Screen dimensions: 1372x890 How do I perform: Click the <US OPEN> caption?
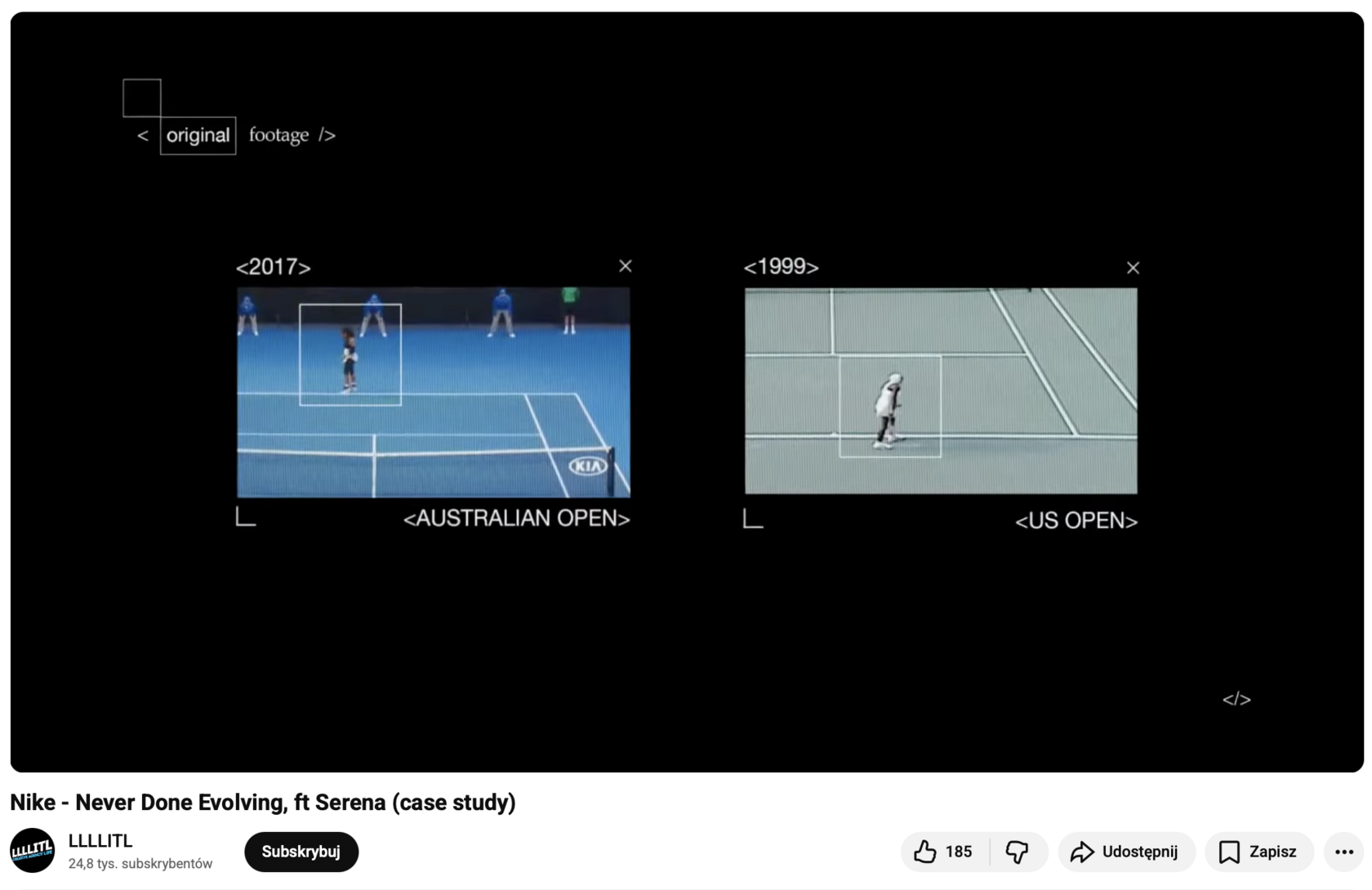coord(1076,521)
